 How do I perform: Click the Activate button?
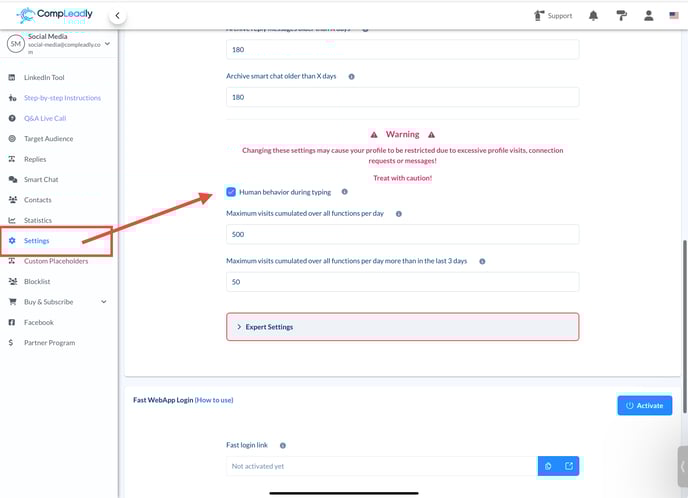coord(644,405)
